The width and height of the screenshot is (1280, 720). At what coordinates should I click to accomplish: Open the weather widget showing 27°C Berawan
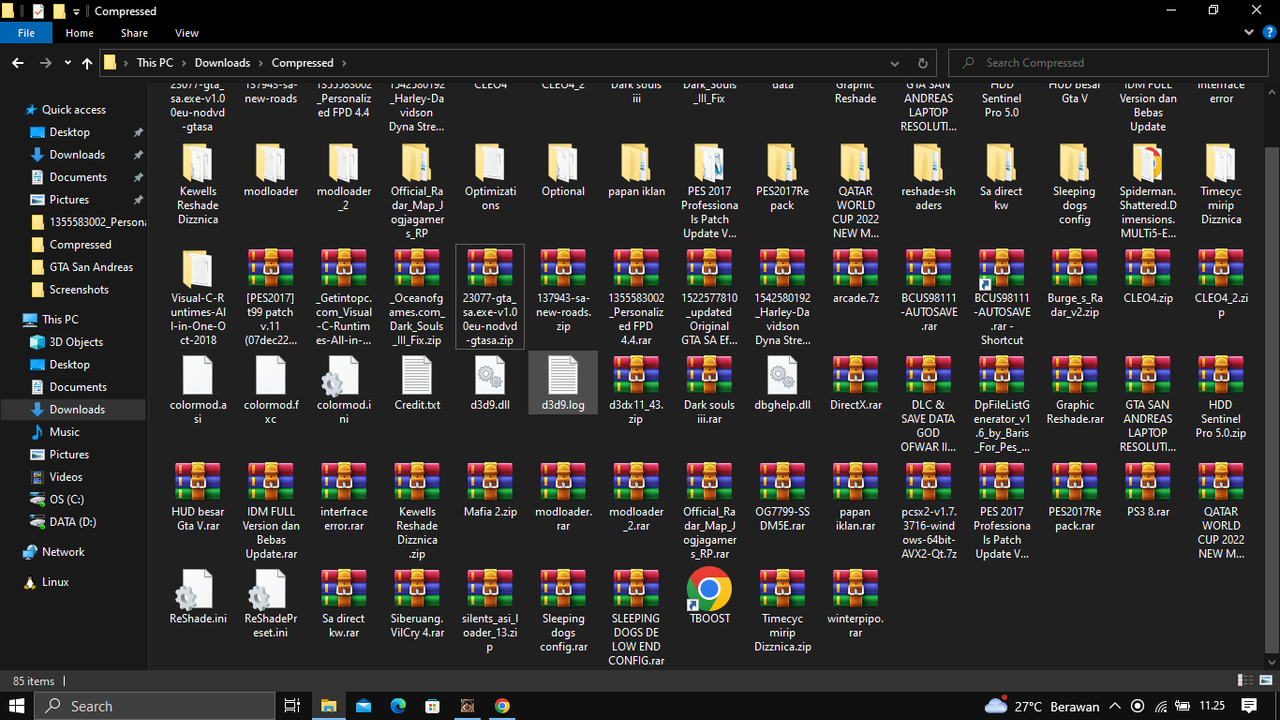(1042, 706)
